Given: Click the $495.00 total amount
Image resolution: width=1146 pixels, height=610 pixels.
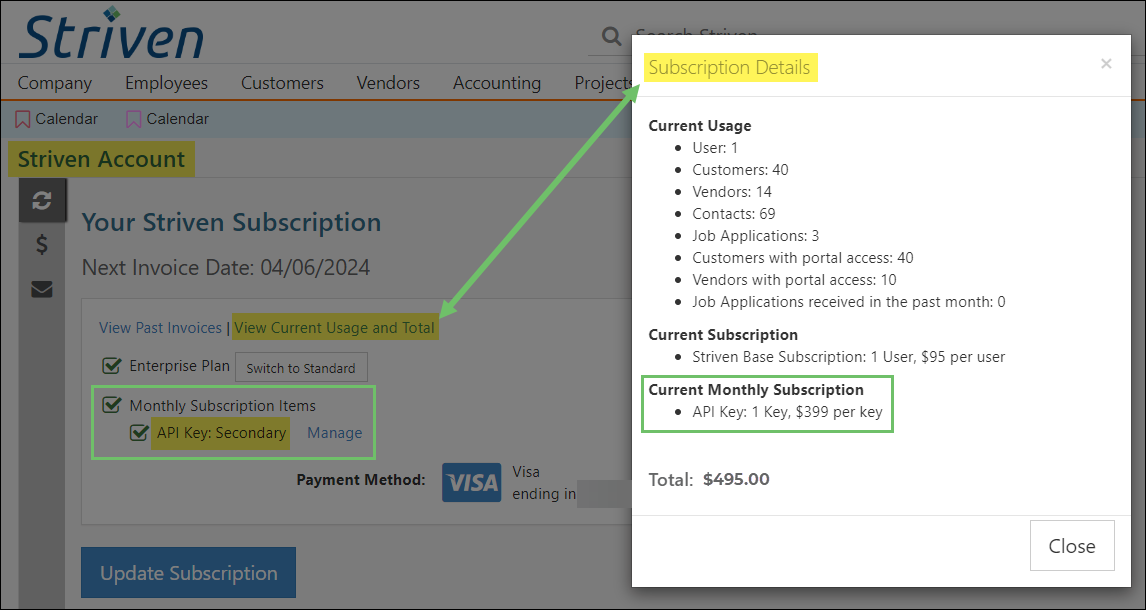Looking at the screenshot, I should [x=736, y=479].
